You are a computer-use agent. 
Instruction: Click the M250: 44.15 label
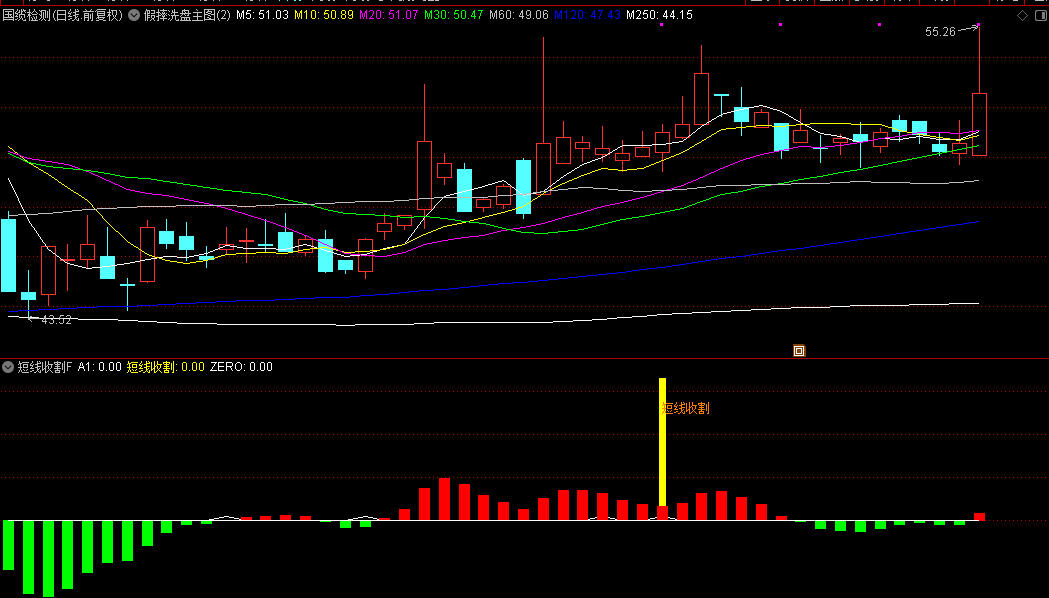(660, 15)
